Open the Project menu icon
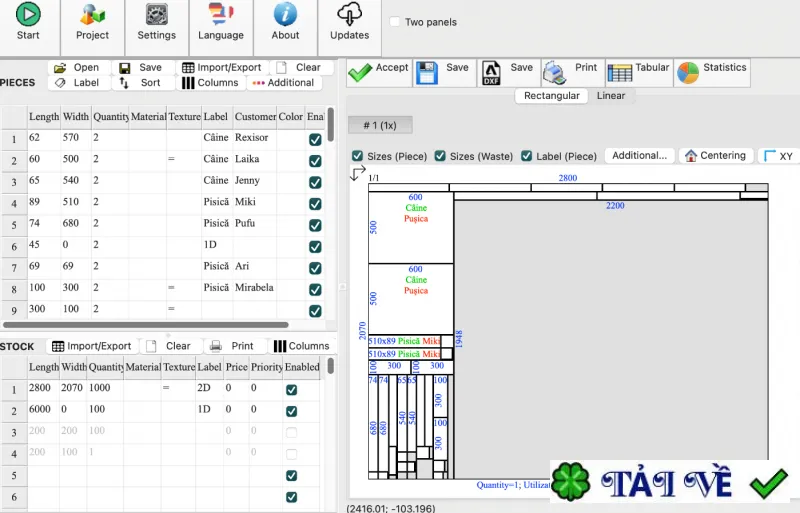The width and height of the screenshot is (800, 513). tap(92, 14)
